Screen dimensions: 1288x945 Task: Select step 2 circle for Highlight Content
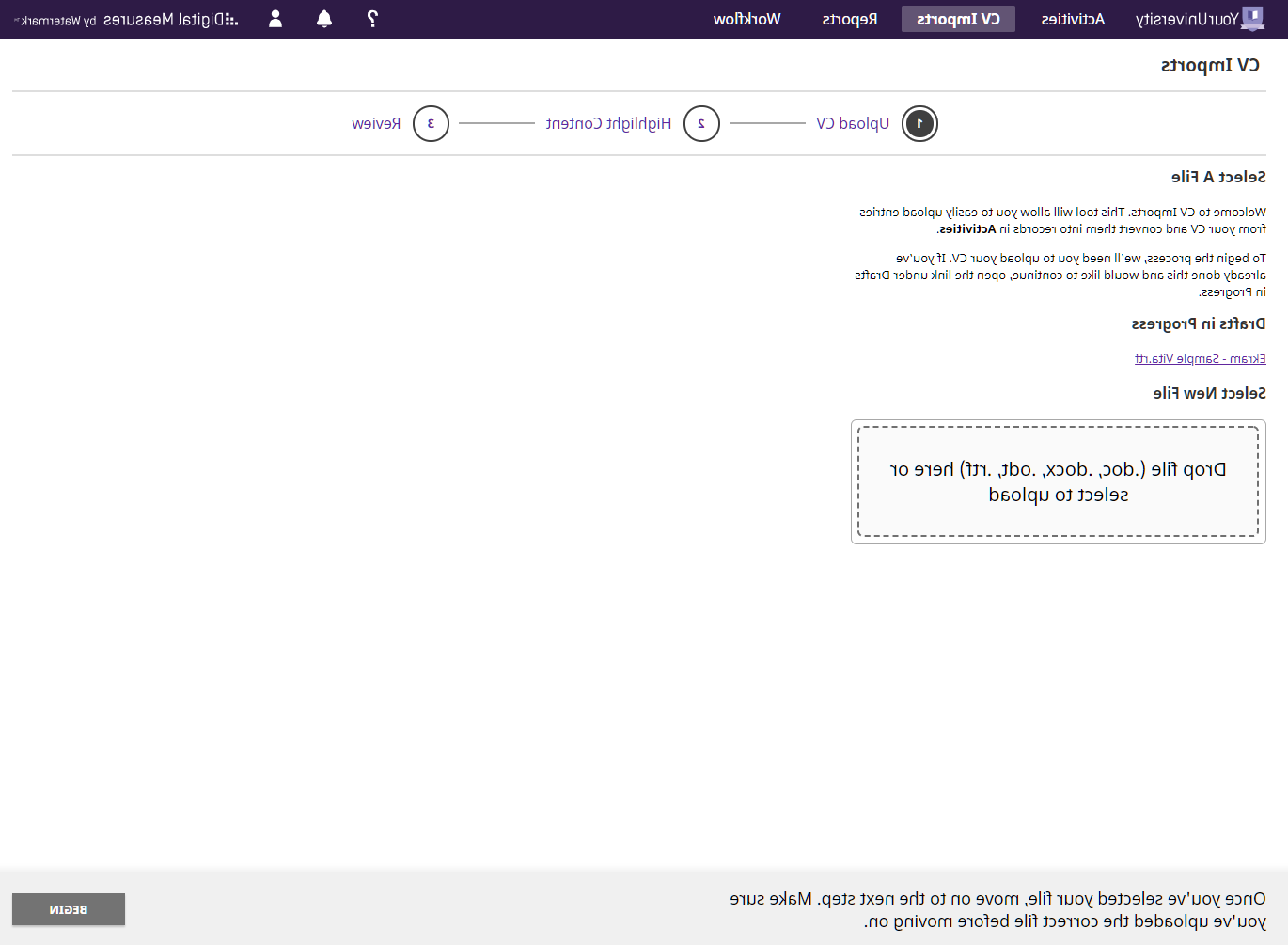click(701, 123)
